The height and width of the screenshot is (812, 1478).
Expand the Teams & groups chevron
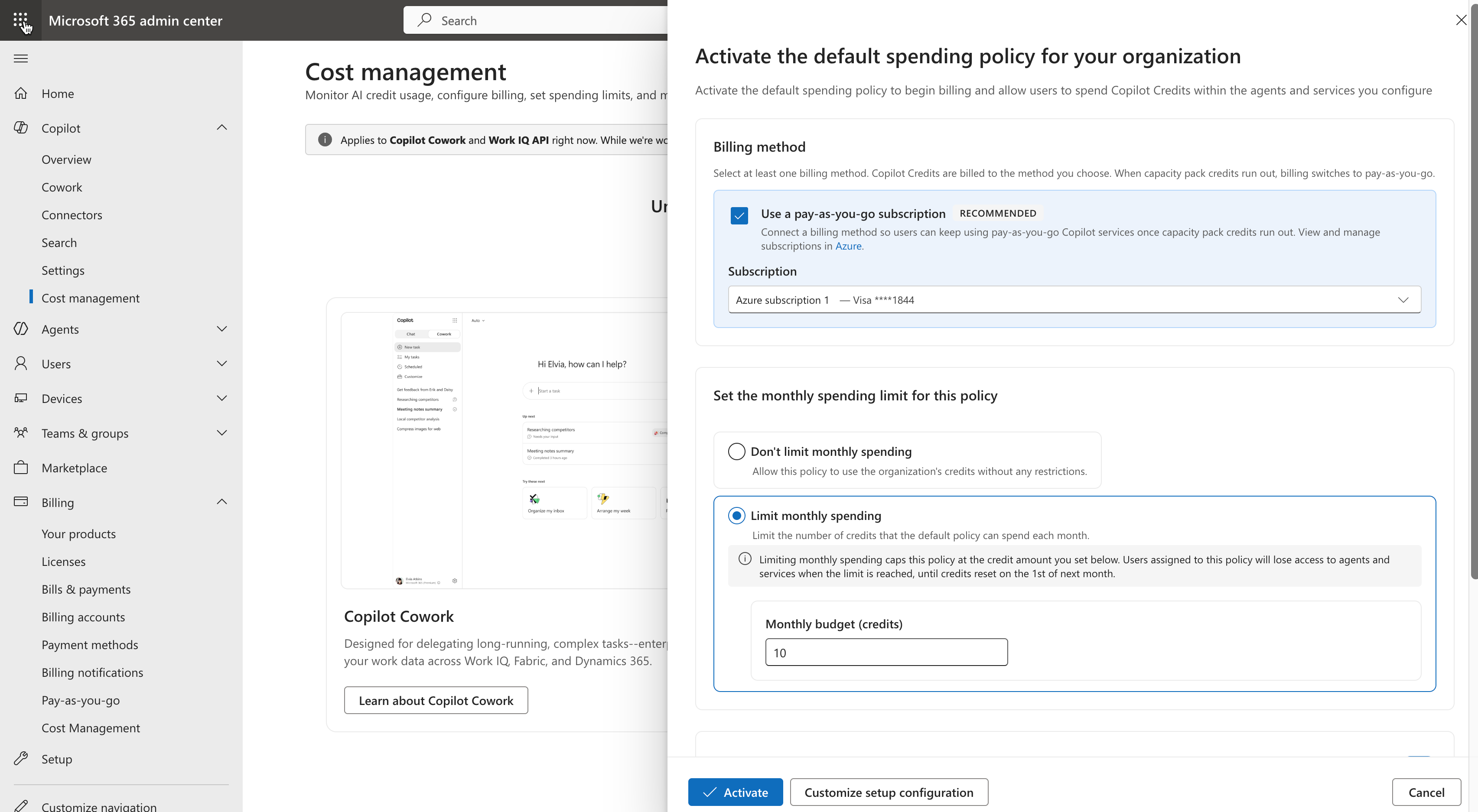(221, 432)
